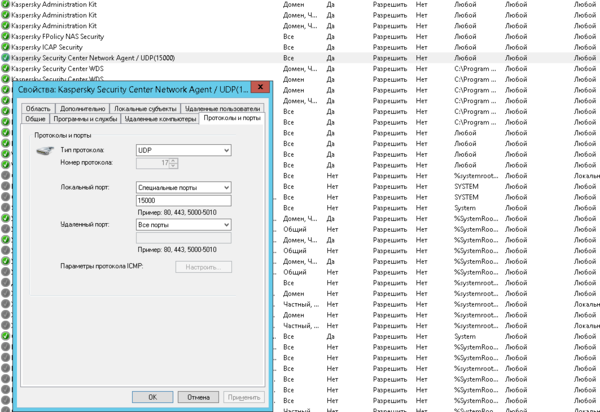The width and height of the screenshot is (600, 412).
Task: Close the Свойства properties dialog
Action: click(260, 87)
